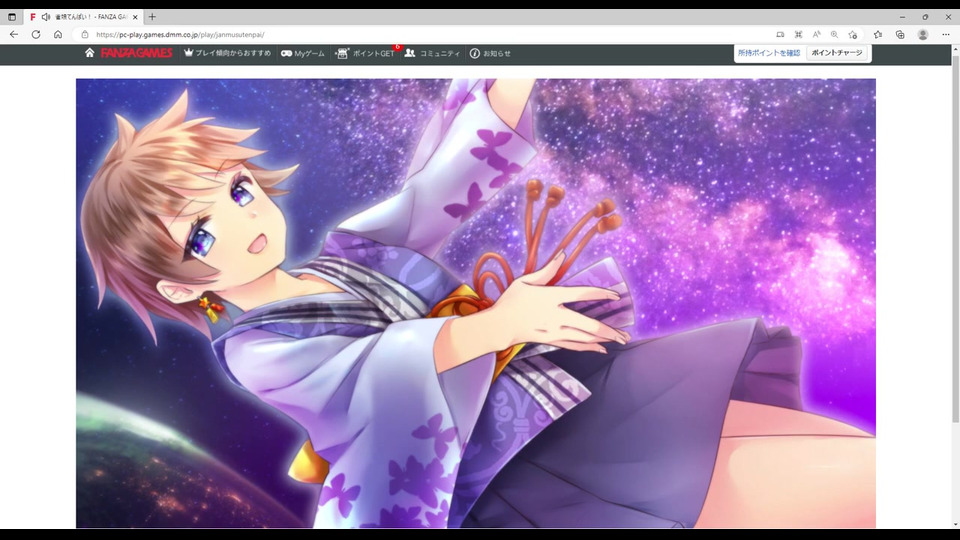The height and width of the screenshot is (540, 960).
Task: Mute the tab audio speaker icon
Action: point(45,17)
